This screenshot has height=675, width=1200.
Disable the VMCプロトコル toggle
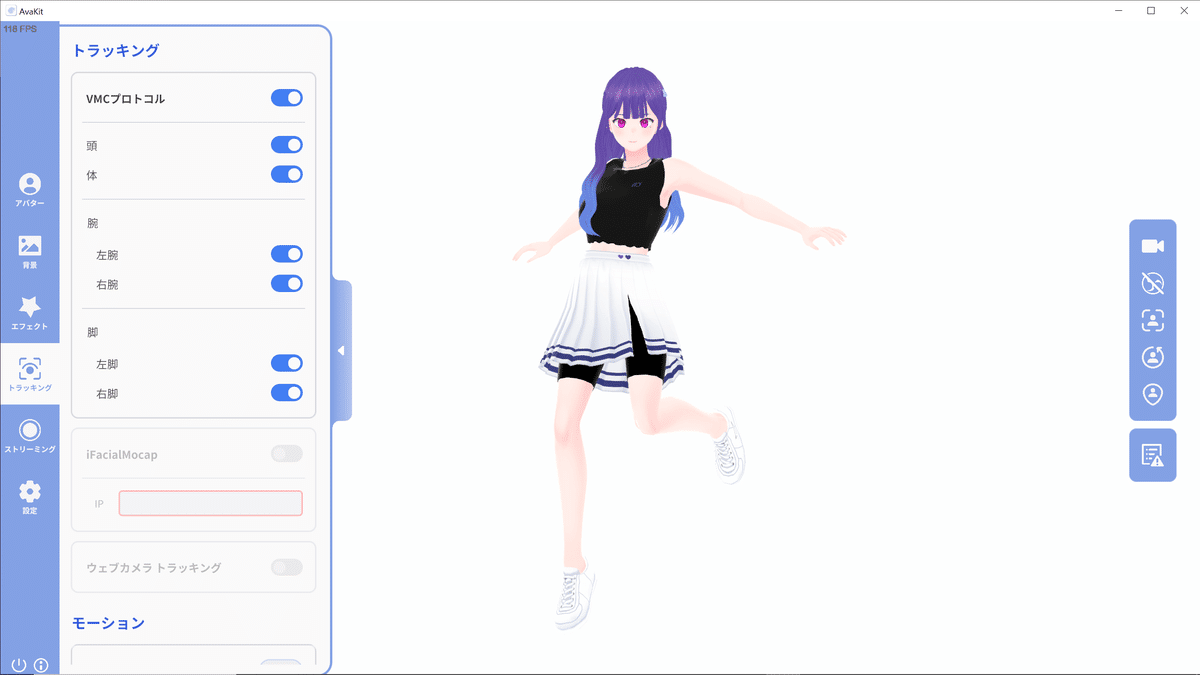pos(287,97)
